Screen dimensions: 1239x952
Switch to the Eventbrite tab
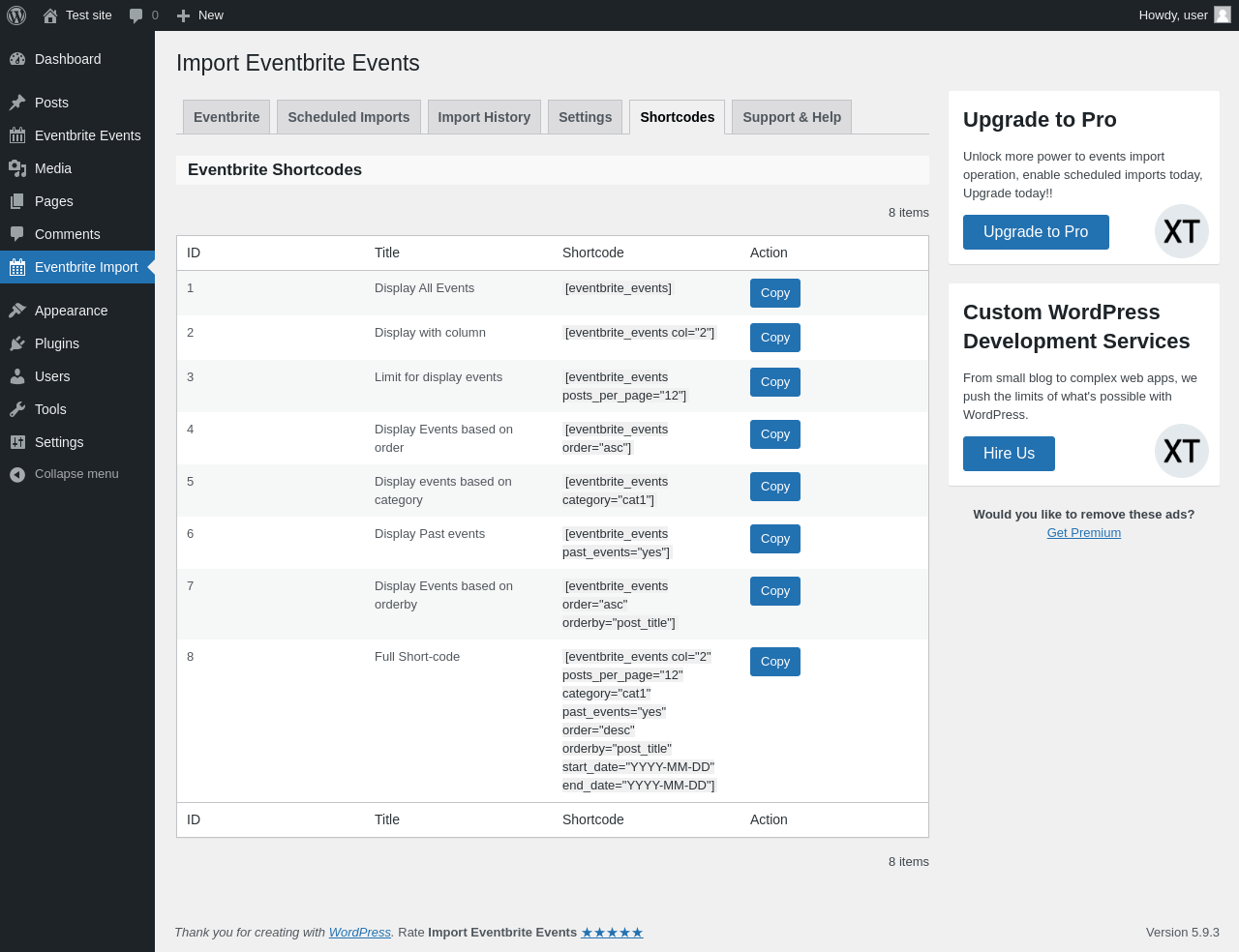point(227,117)
